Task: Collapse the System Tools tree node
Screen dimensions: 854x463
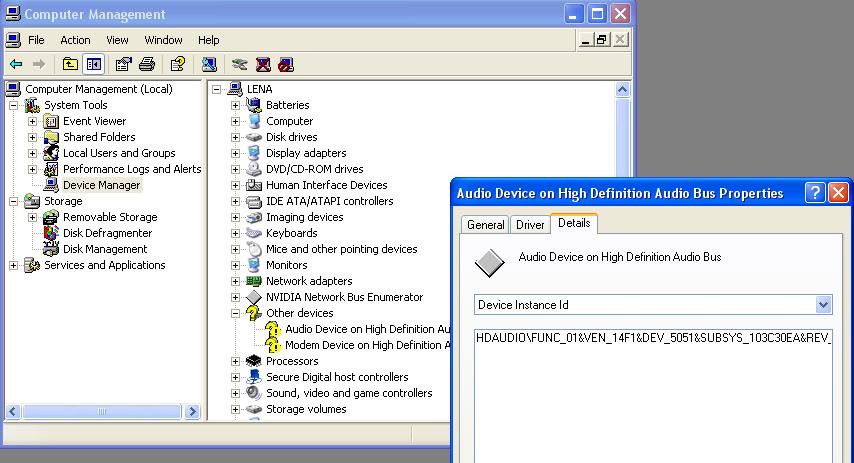Action: tap(14, 105)
